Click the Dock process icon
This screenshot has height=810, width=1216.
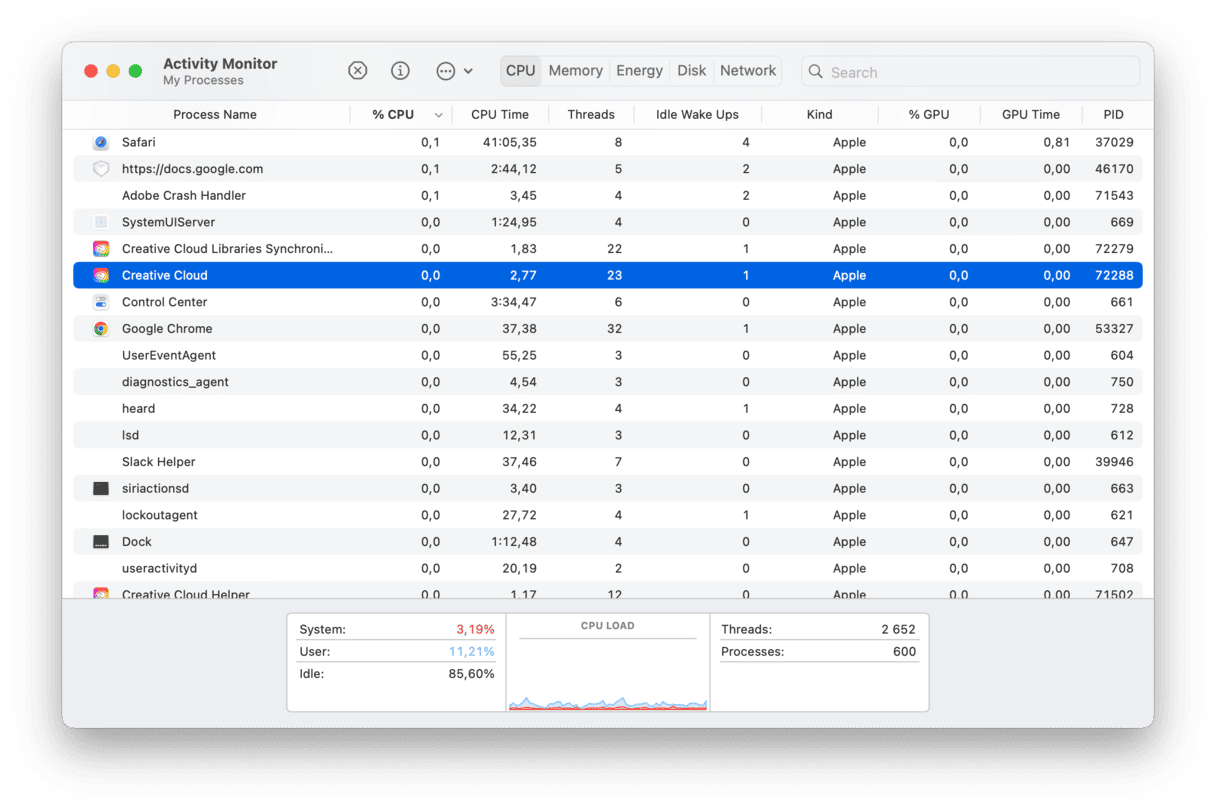[x=101, y=542]
